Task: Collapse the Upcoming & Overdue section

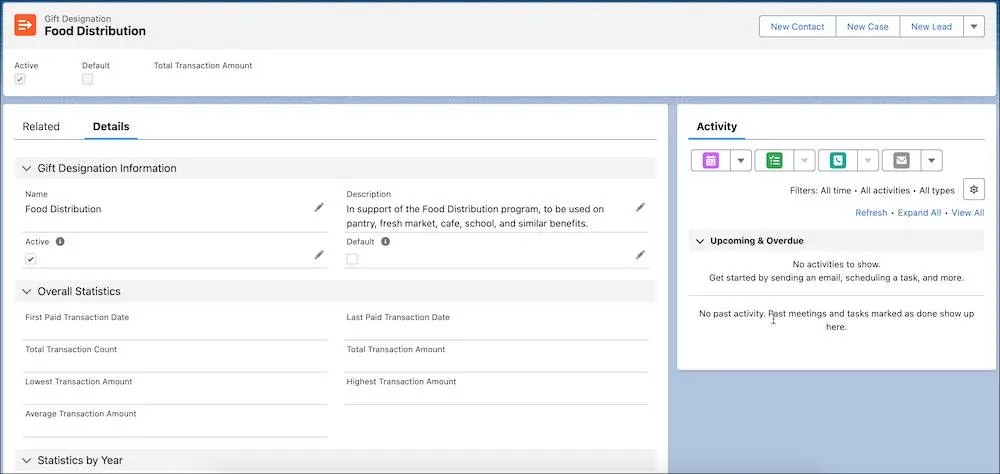Action: pyautogui.click(x=700, y=241)
